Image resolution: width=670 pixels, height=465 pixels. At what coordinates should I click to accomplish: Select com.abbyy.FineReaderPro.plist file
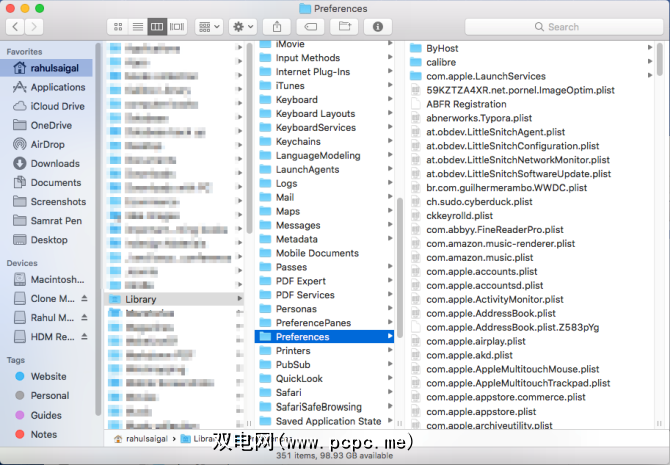pos(530,230)
